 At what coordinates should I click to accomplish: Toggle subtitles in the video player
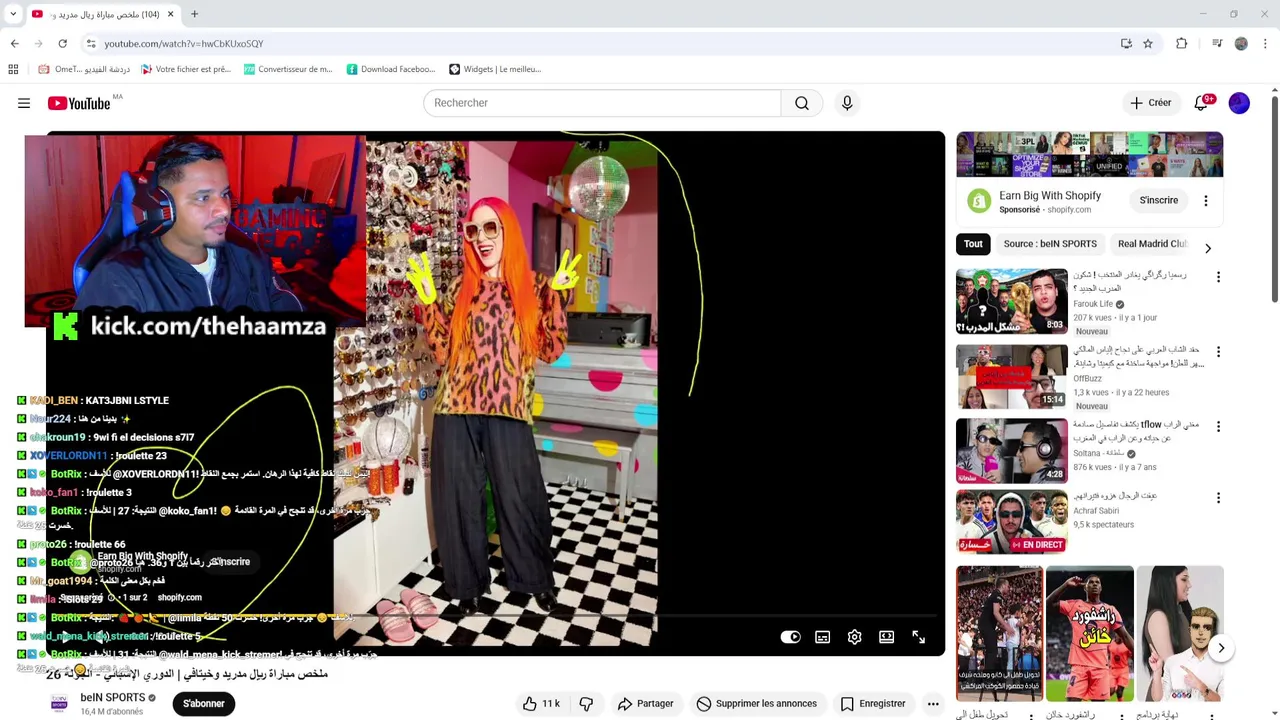(x=822, y=637)
